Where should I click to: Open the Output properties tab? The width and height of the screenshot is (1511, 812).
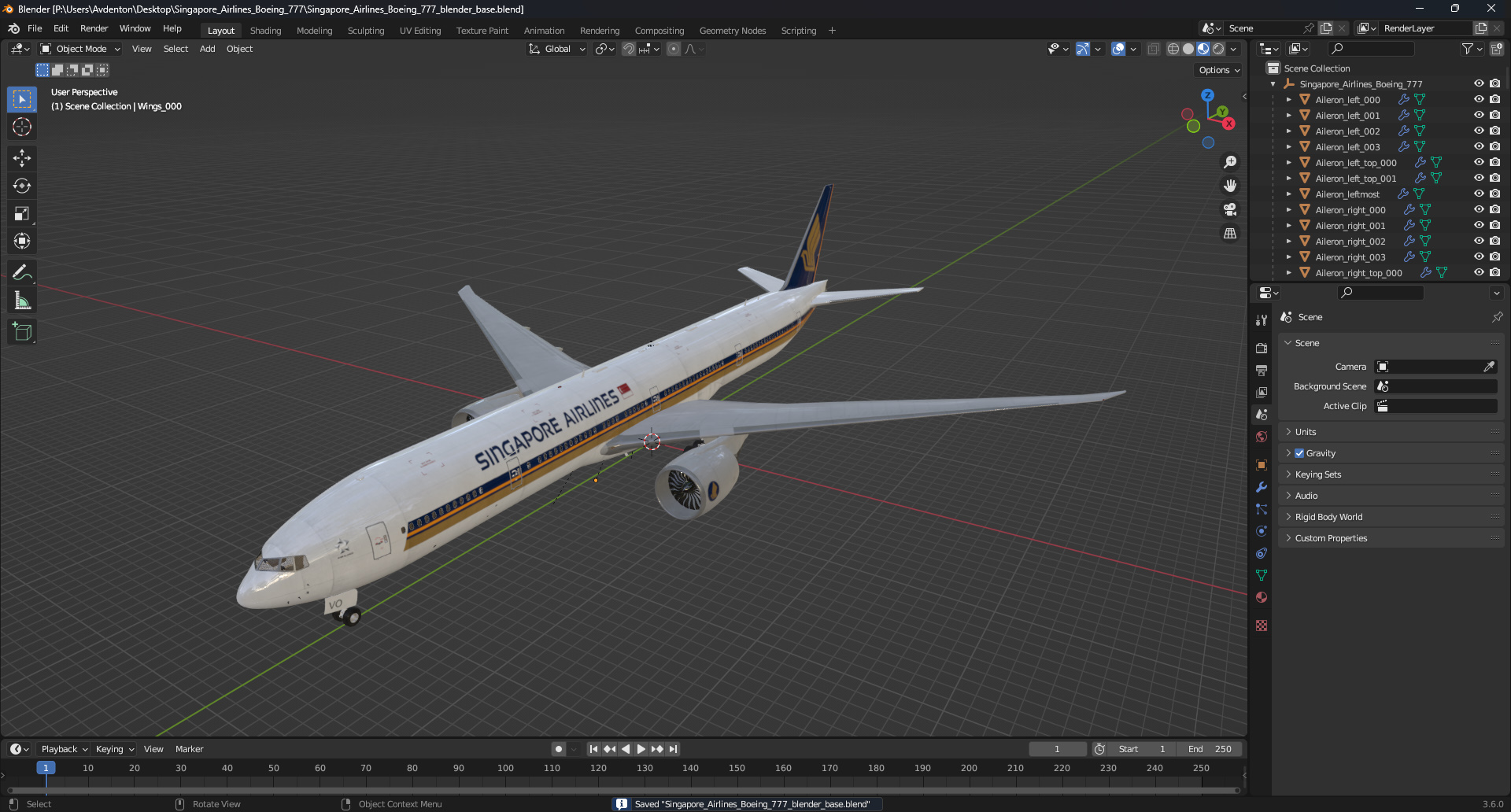(1262, 370)
